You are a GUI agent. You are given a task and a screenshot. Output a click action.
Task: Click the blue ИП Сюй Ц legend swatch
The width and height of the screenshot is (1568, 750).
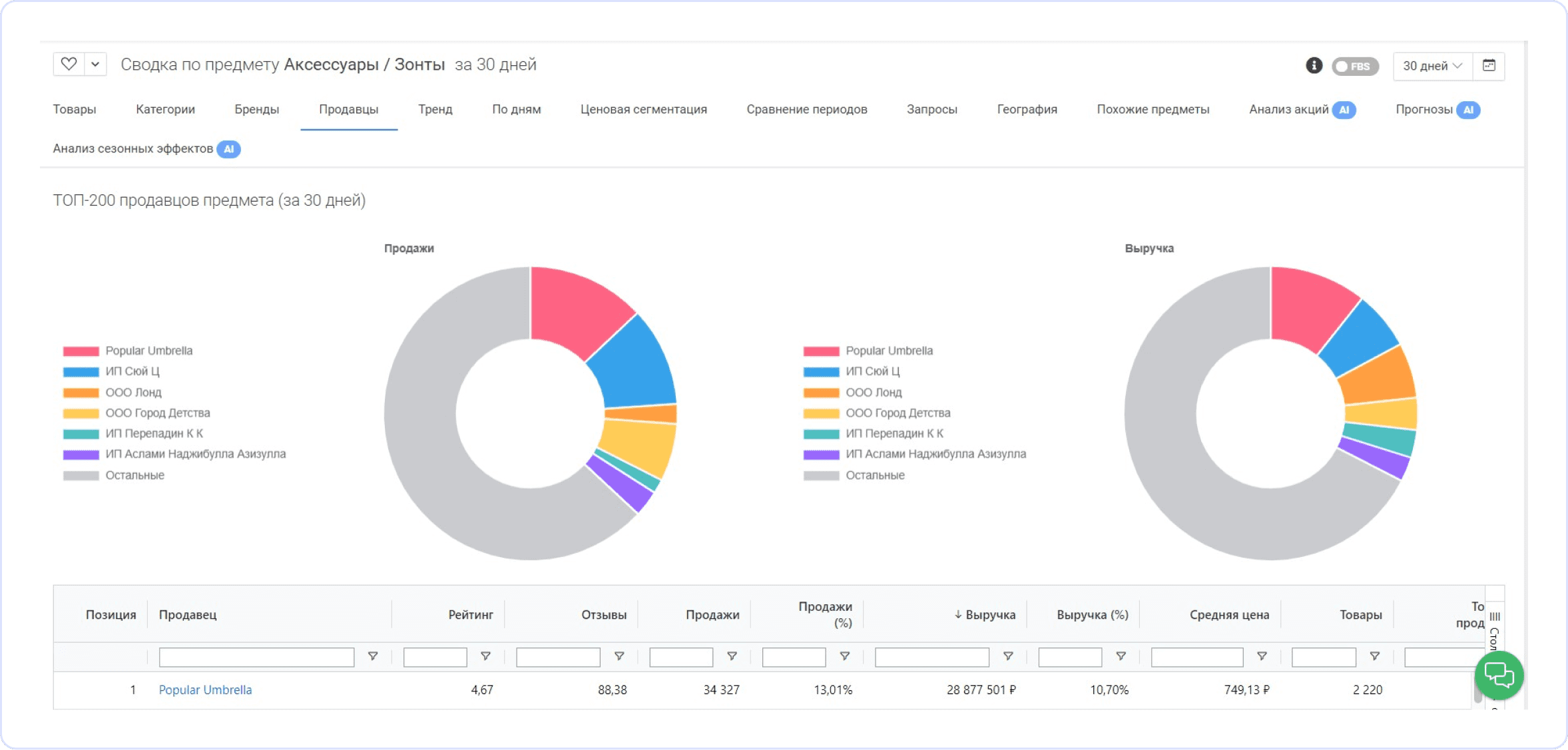(81, 372)
